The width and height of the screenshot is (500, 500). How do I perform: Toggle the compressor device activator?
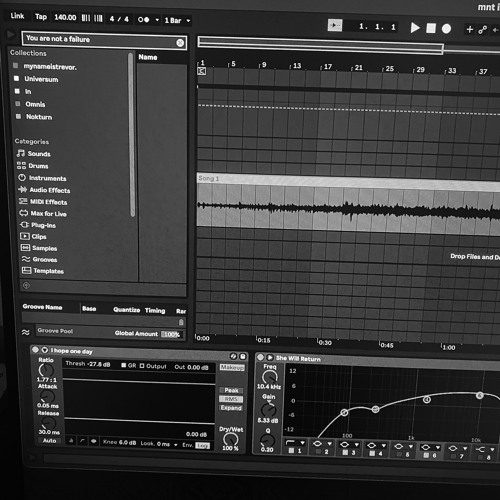(x=35, y=350)
